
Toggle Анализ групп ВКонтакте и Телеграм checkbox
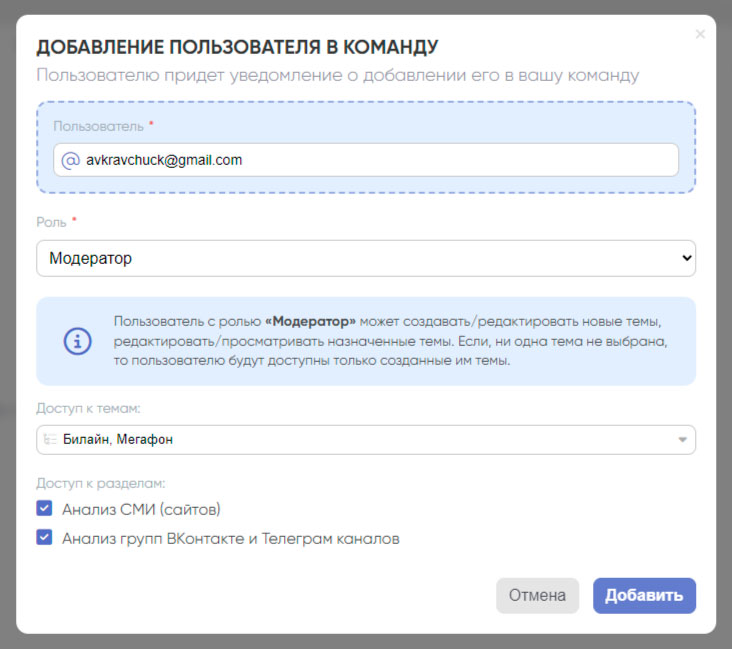[x=44, y=538]
